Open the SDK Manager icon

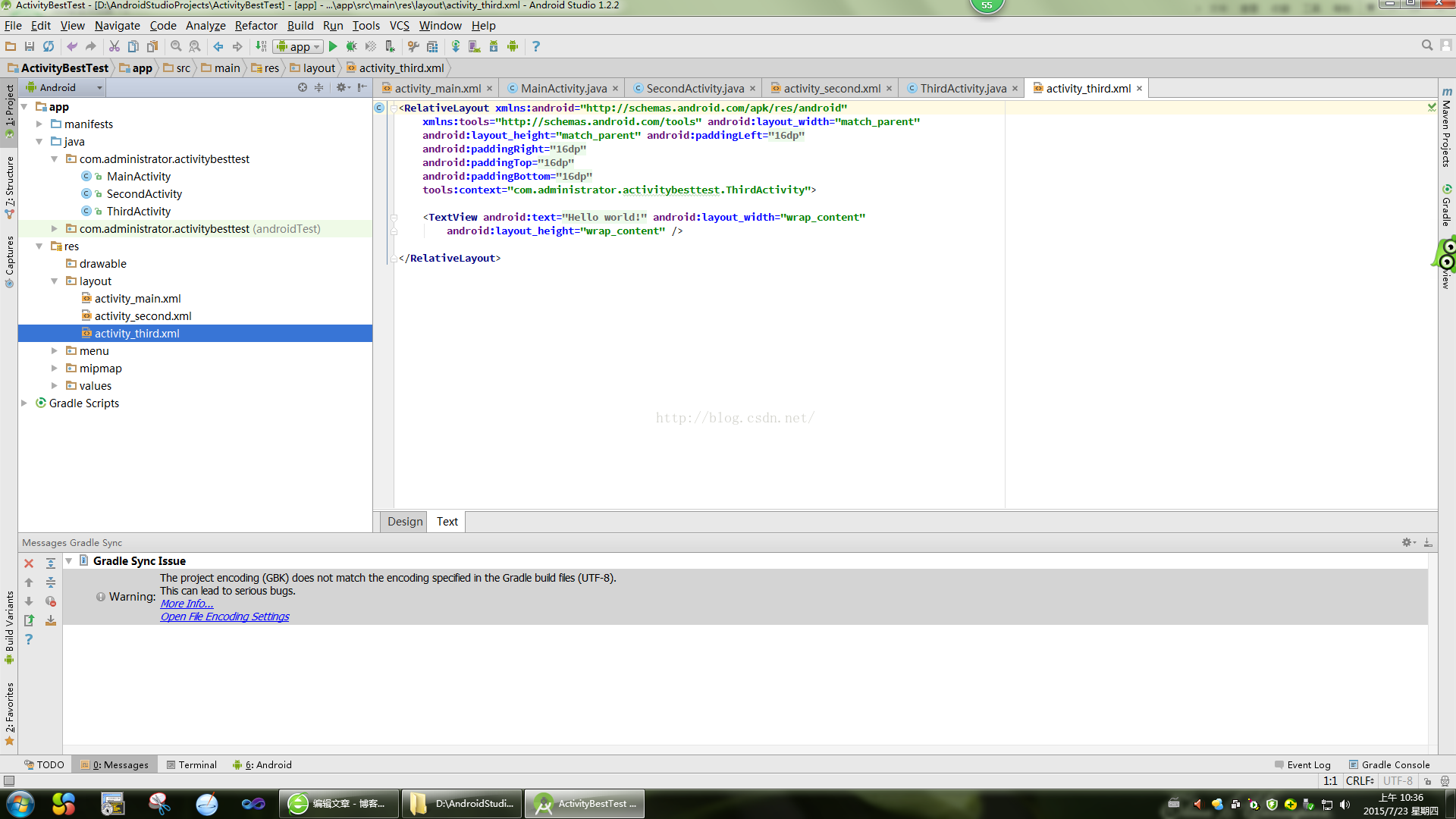(x=494, y=46)
